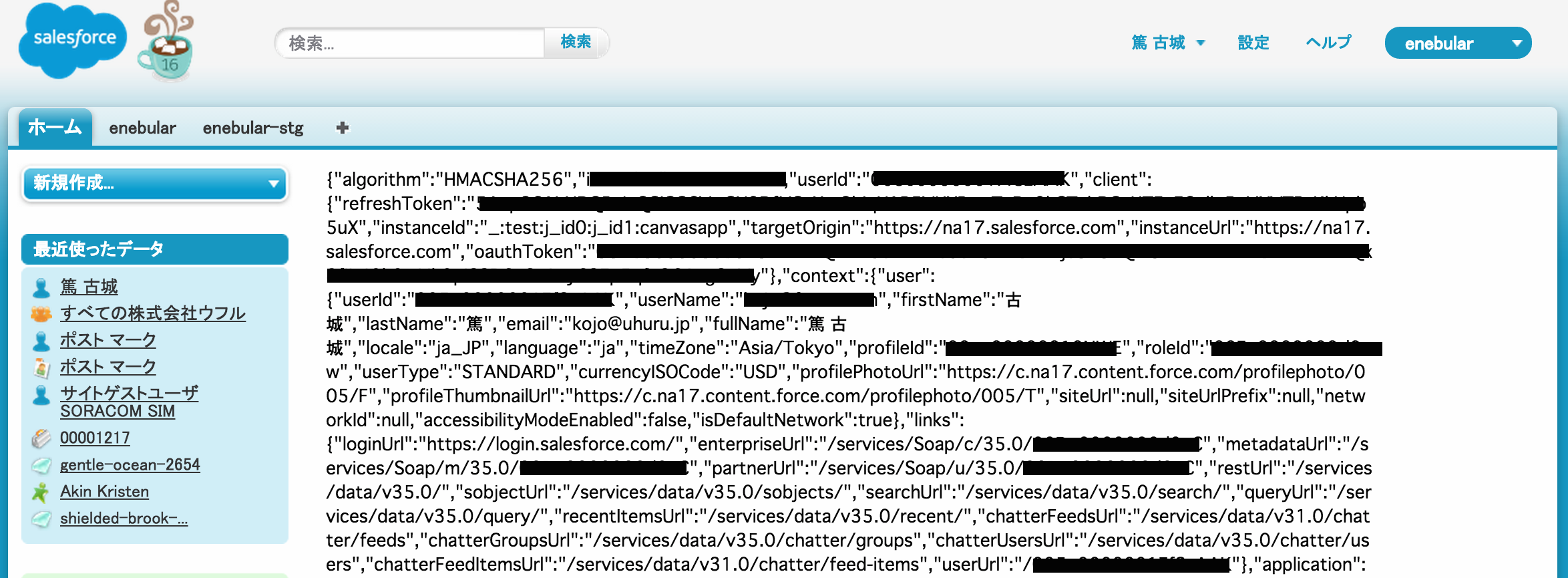Click the Winter '16 coffee cup logo
The width and height of the screenshot is (1568, 578).
pos(166,41)
